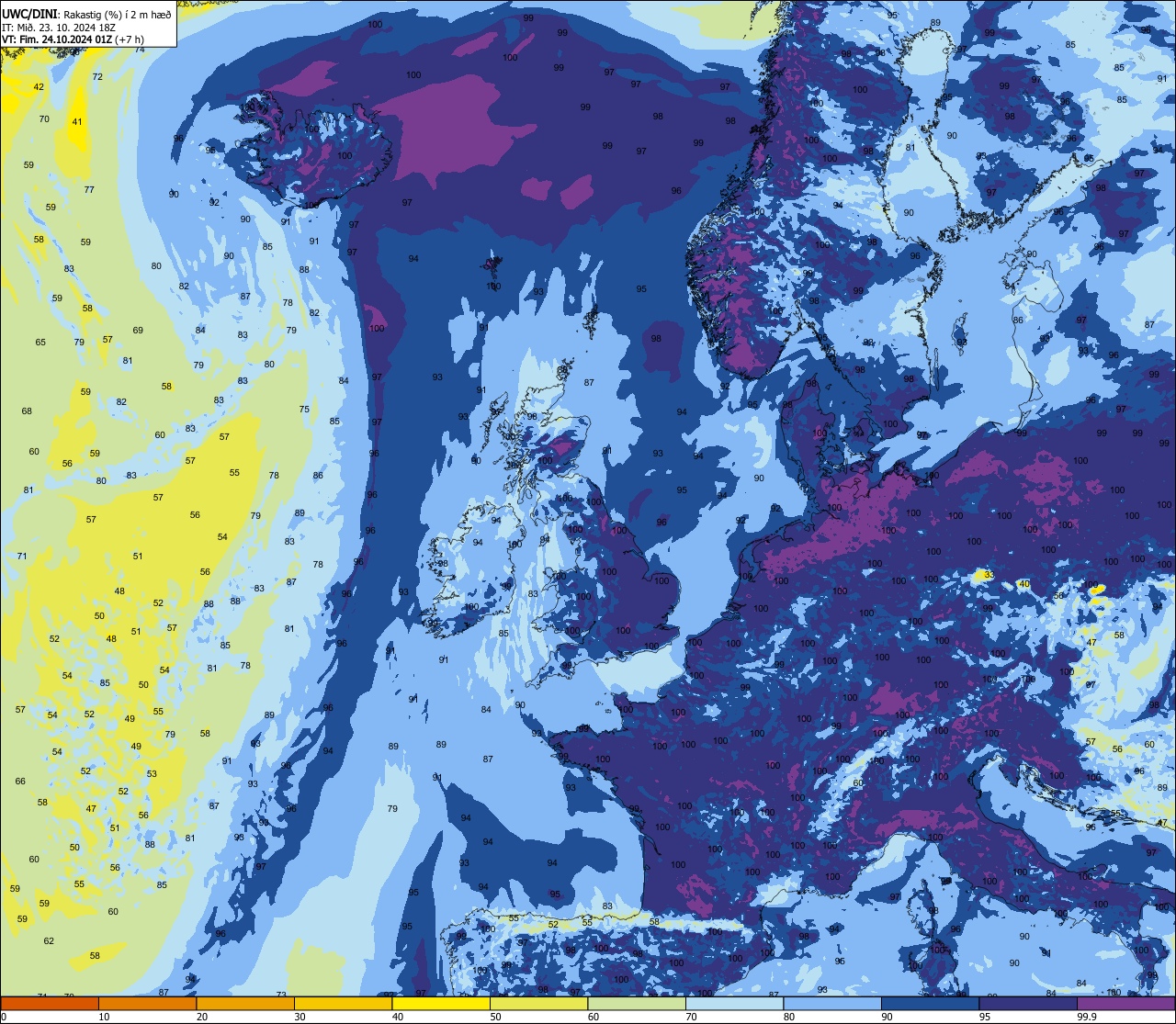
Task: Pick the dark orange legend swatch below 10
Action: 50,1003
